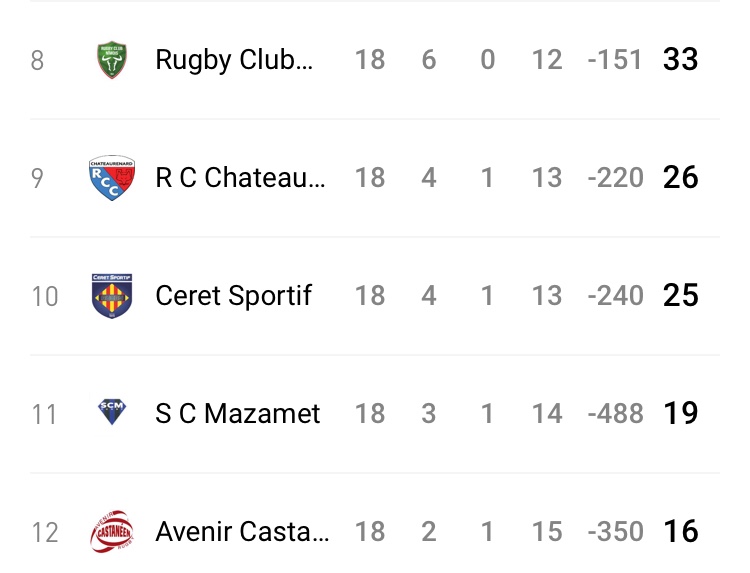750x573 pixels.
Task: Click the -488 point difference value
Action: coord(615,414)
